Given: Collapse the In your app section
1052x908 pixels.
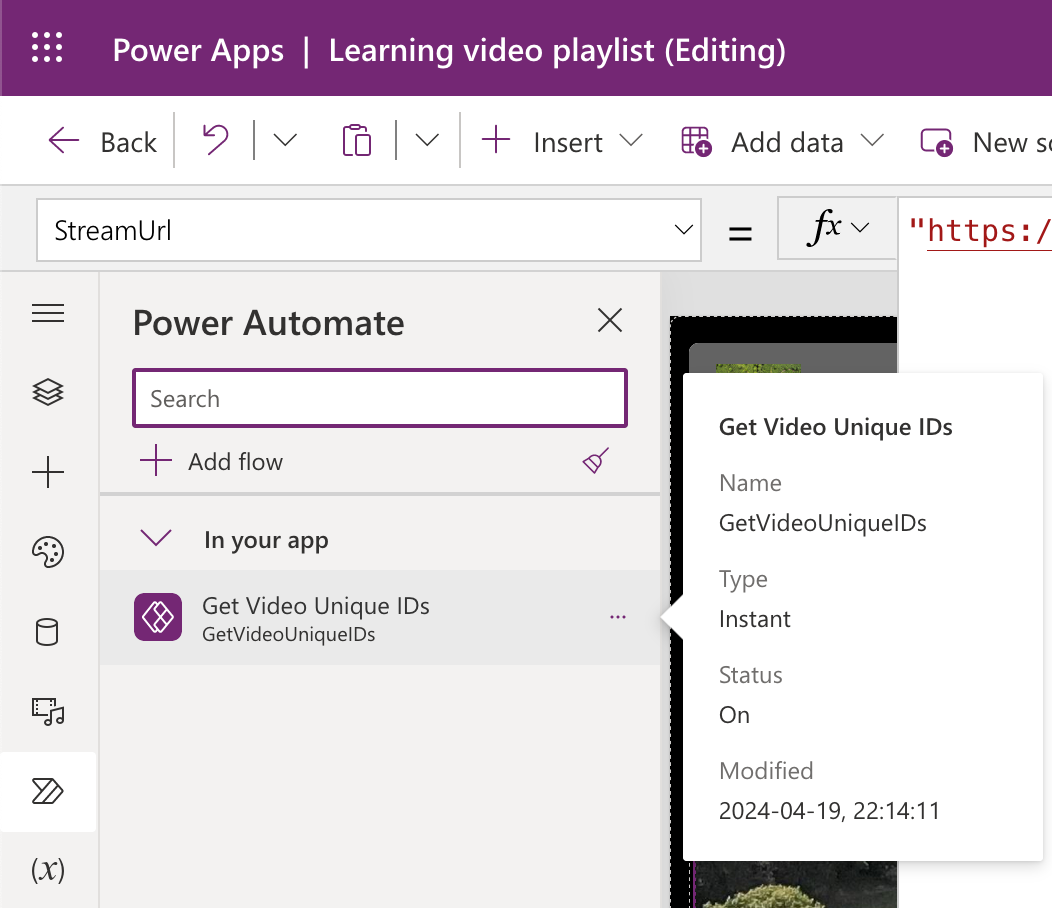Looking at the screenshot, I should point(156,538).
